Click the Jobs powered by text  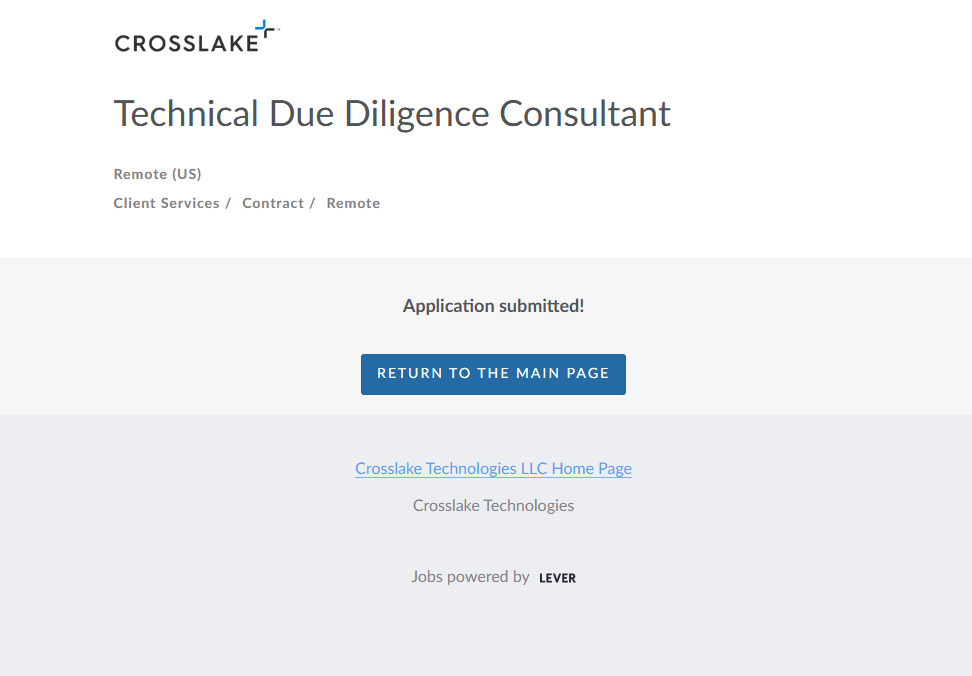coord(470,577)
